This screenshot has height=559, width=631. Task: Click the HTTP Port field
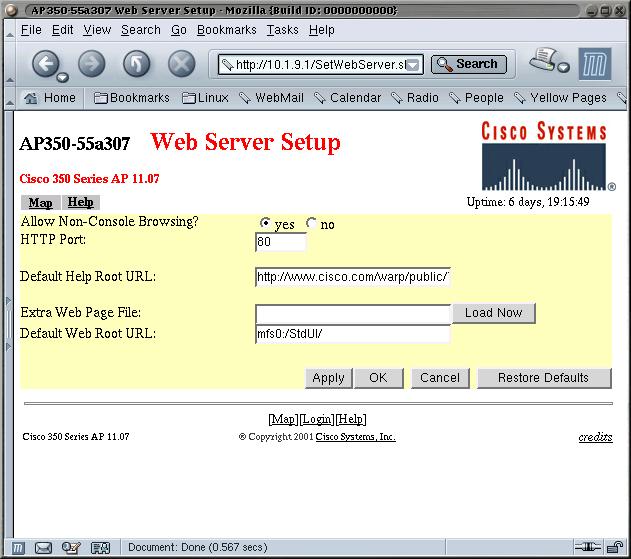(x=280, y=242)
